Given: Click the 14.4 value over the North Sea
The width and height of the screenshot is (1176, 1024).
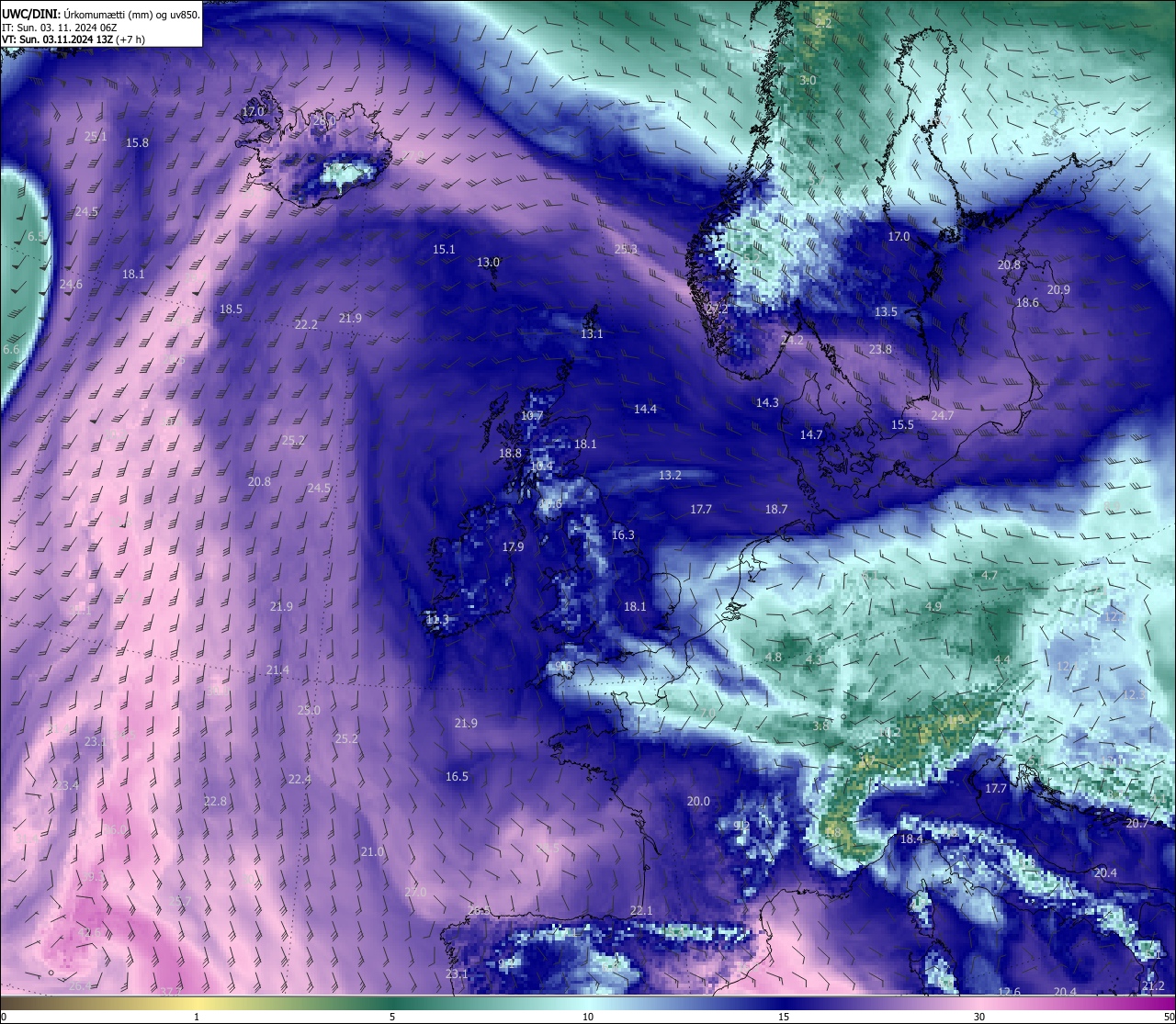Looking at the screenshot, I should pos(645,410).
